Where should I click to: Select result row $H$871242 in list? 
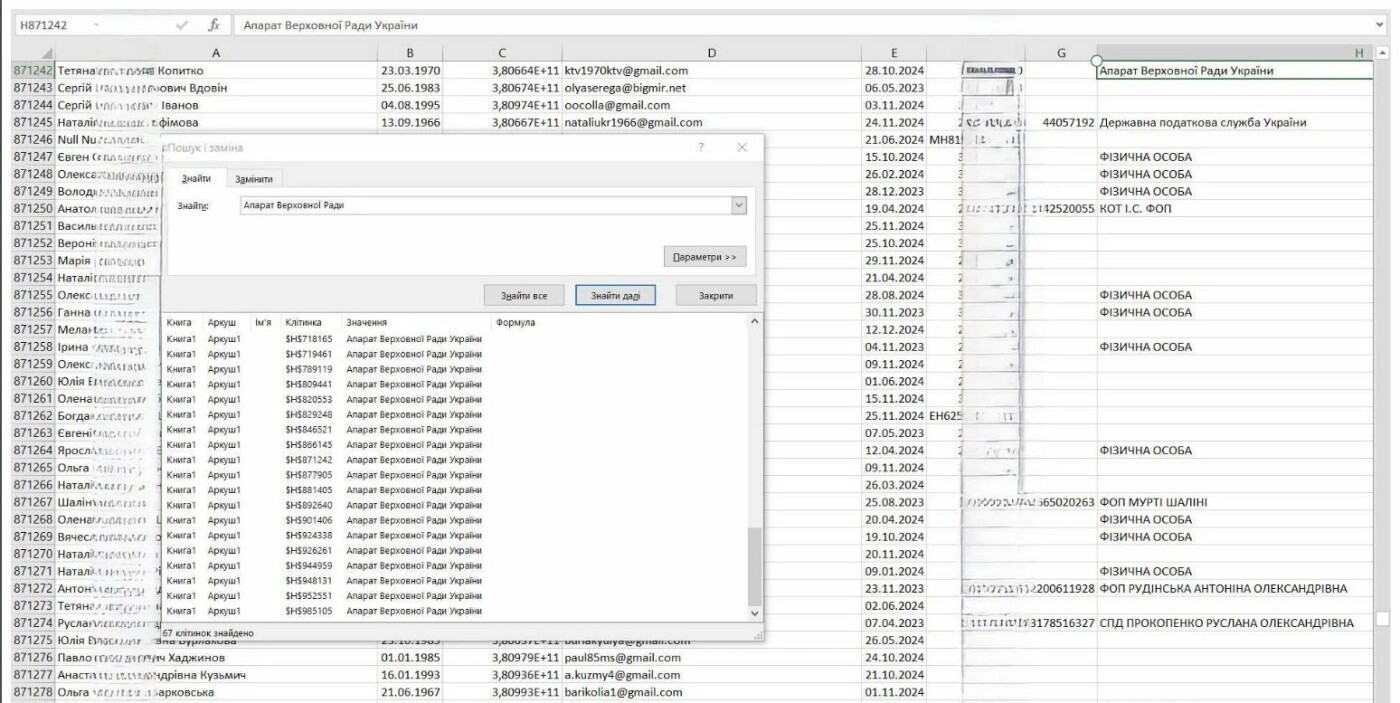tap(308, 461)
